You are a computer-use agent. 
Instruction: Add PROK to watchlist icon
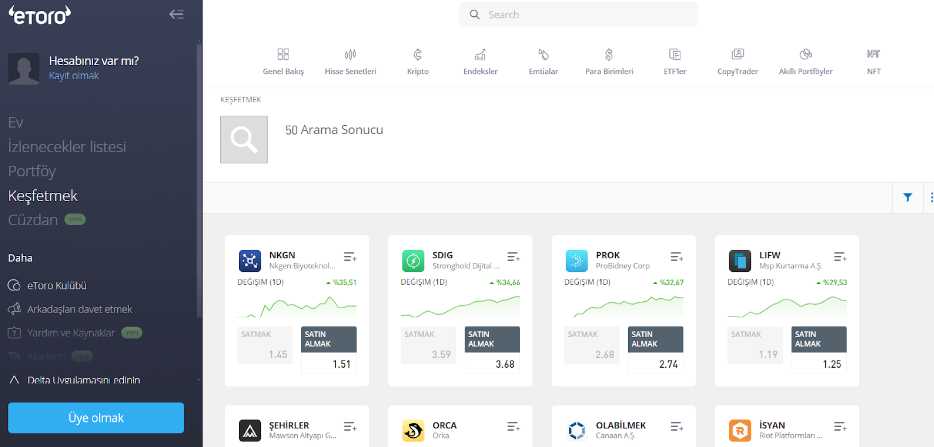tap(677, 257)
